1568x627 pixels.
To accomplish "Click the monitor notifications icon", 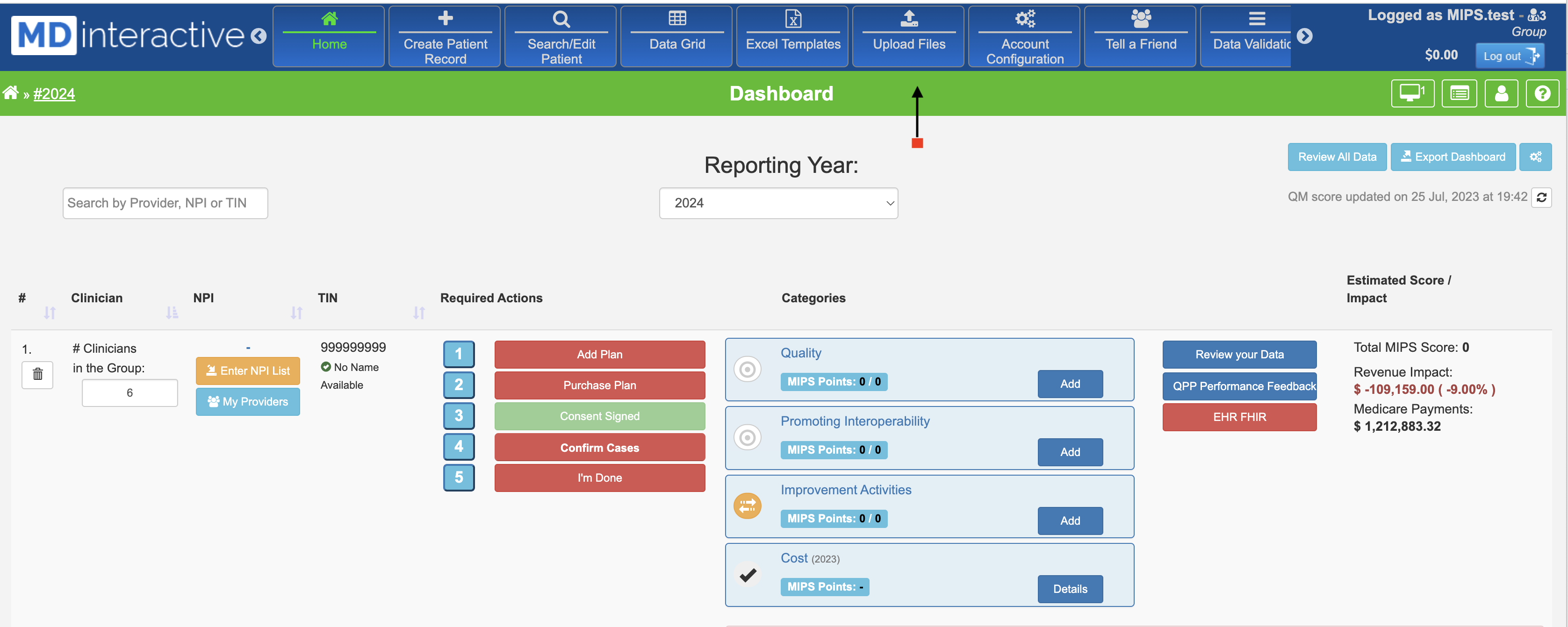I will 1412,93.
